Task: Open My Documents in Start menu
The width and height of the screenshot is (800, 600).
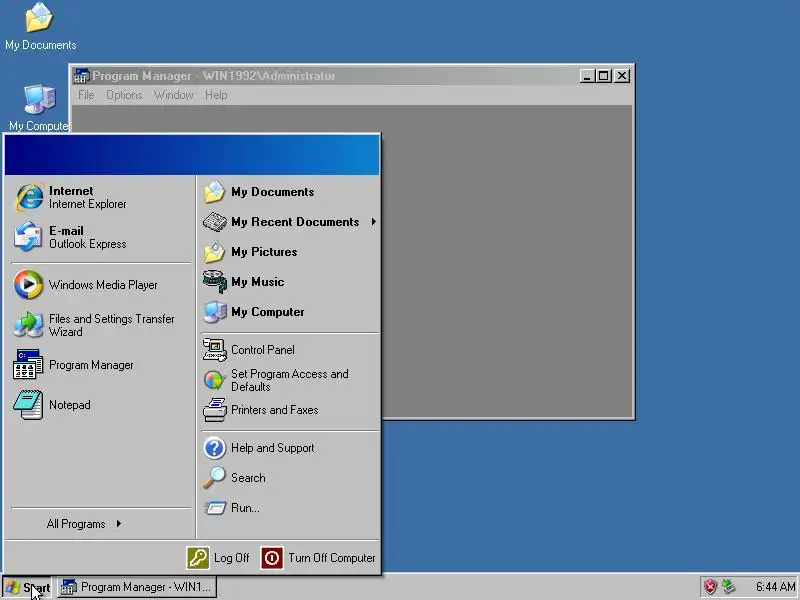Action: (x=290, y=192)
